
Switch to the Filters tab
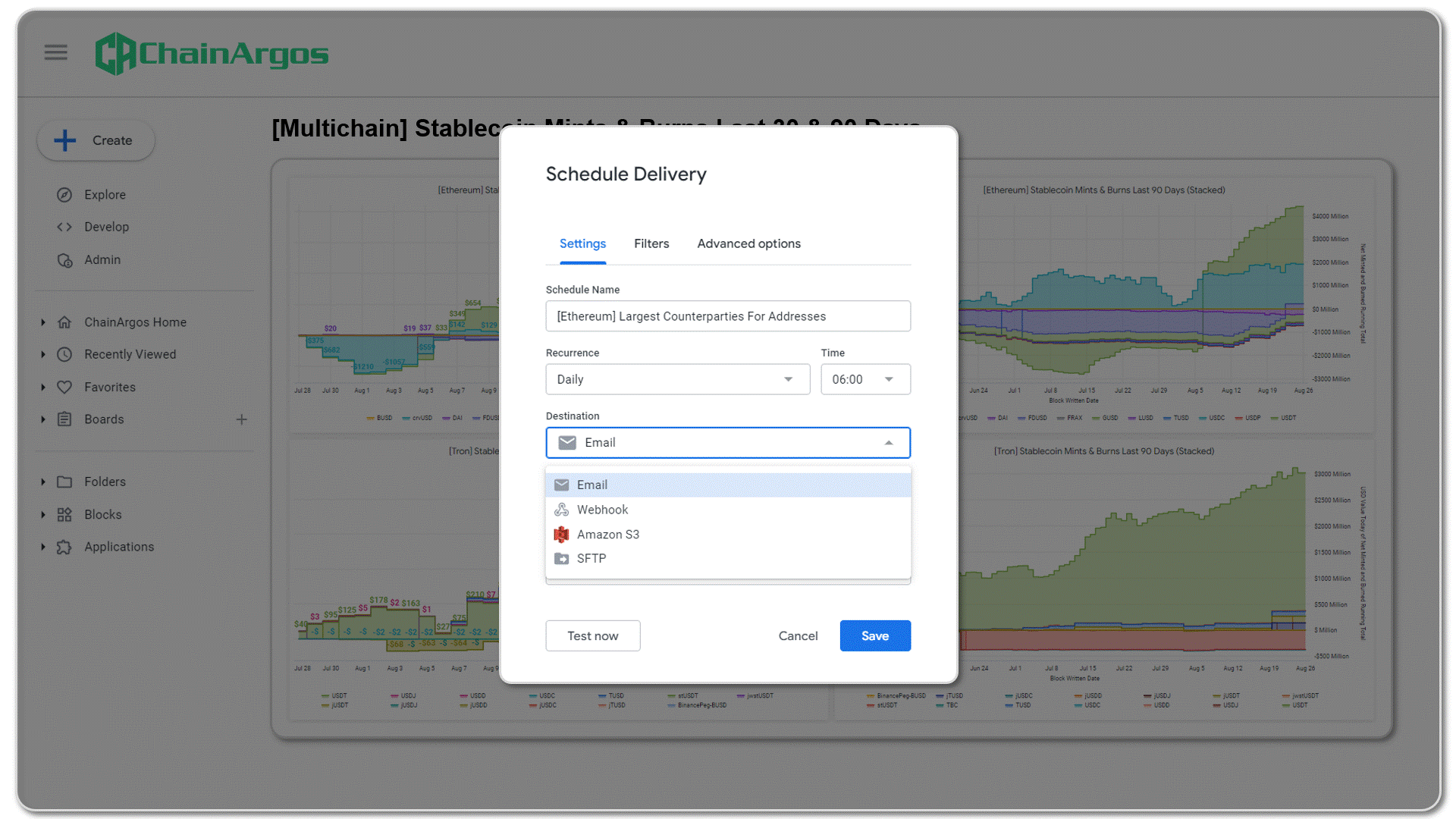pyautogui.click(x=651, y=243)
